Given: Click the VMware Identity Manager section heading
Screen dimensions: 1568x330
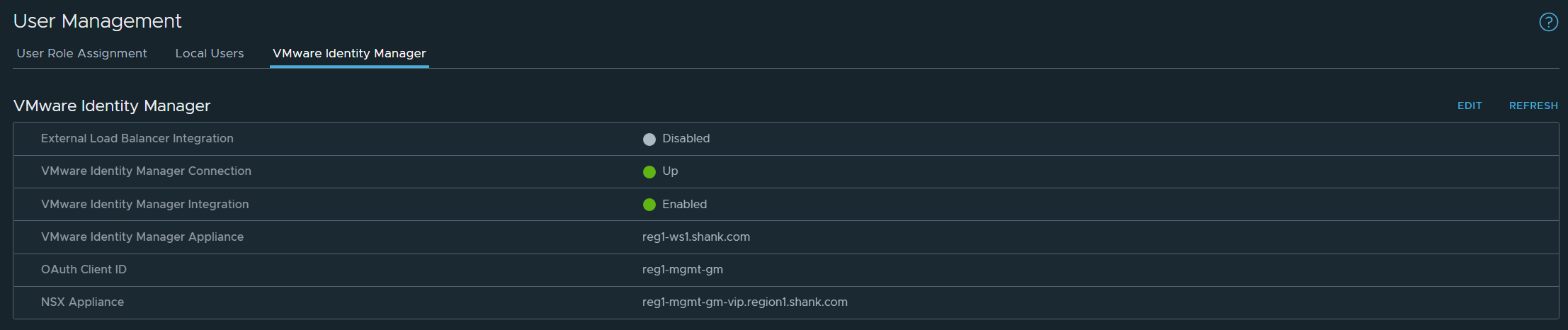Looking at the screenshot, I should coord(112,106).
